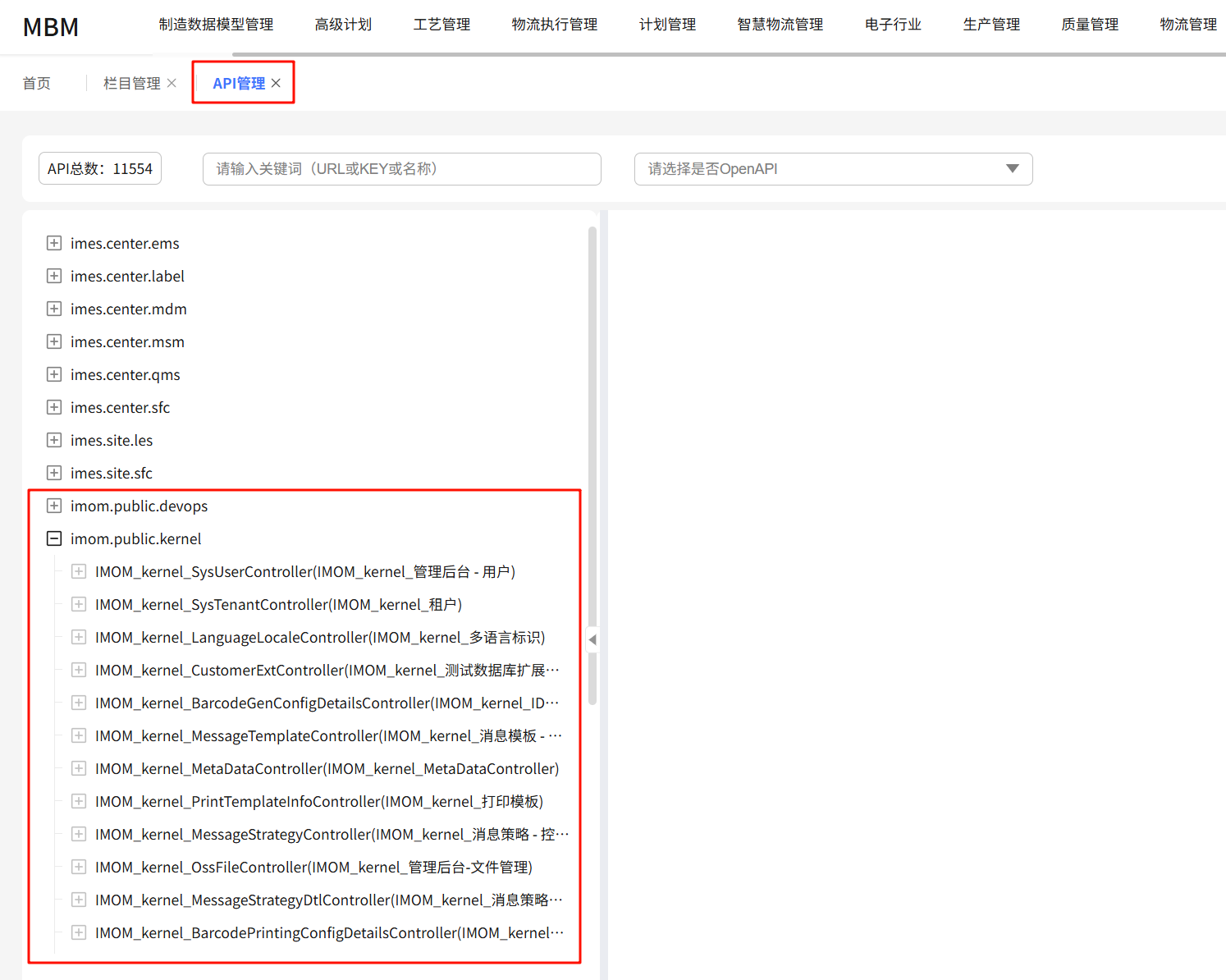The image size is (1226, 980).
Task: Open the OpenAPI selection dropdown
Action: [x=833, y=169]
